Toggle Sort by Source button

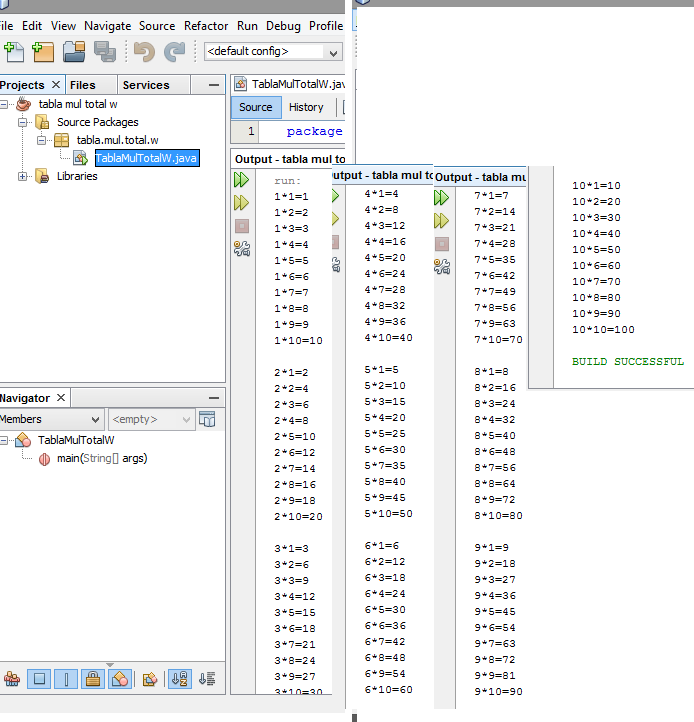[x=207, y=679]
